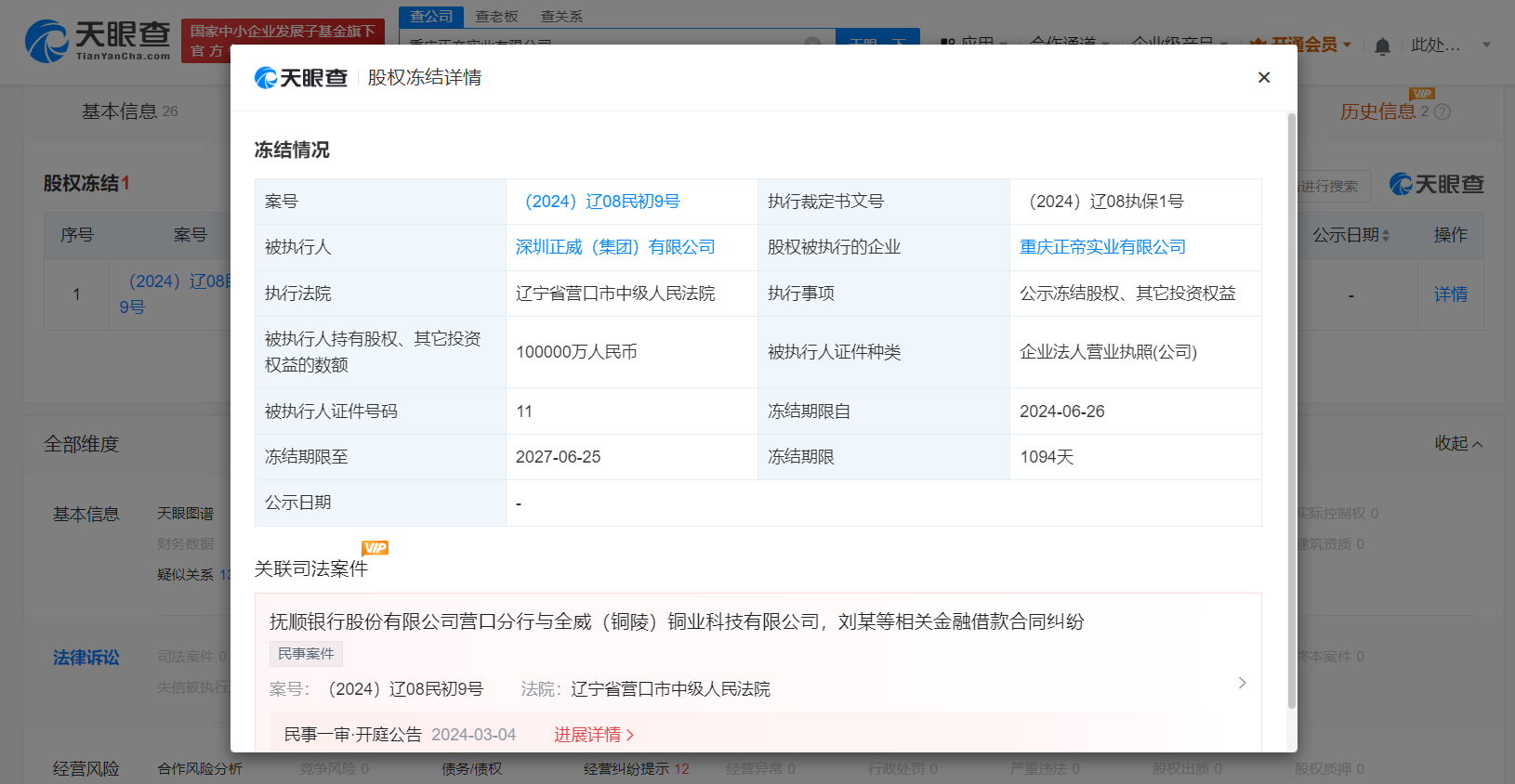Click 疑似关系 item in sidebar
This screenshot has height=784, width=1515.
tap(185, 575)
